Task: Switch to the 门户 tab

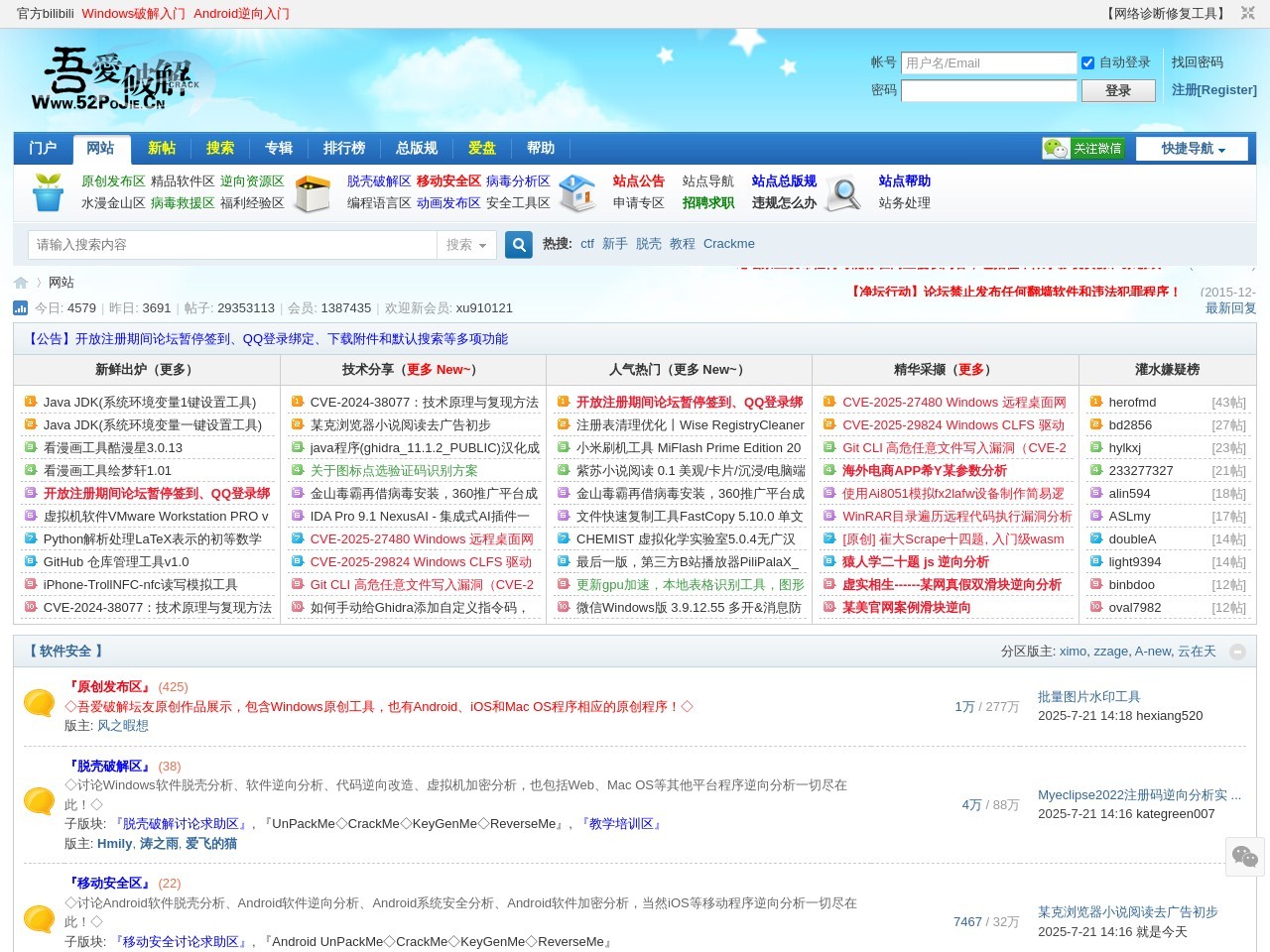Action: (43, 148)
